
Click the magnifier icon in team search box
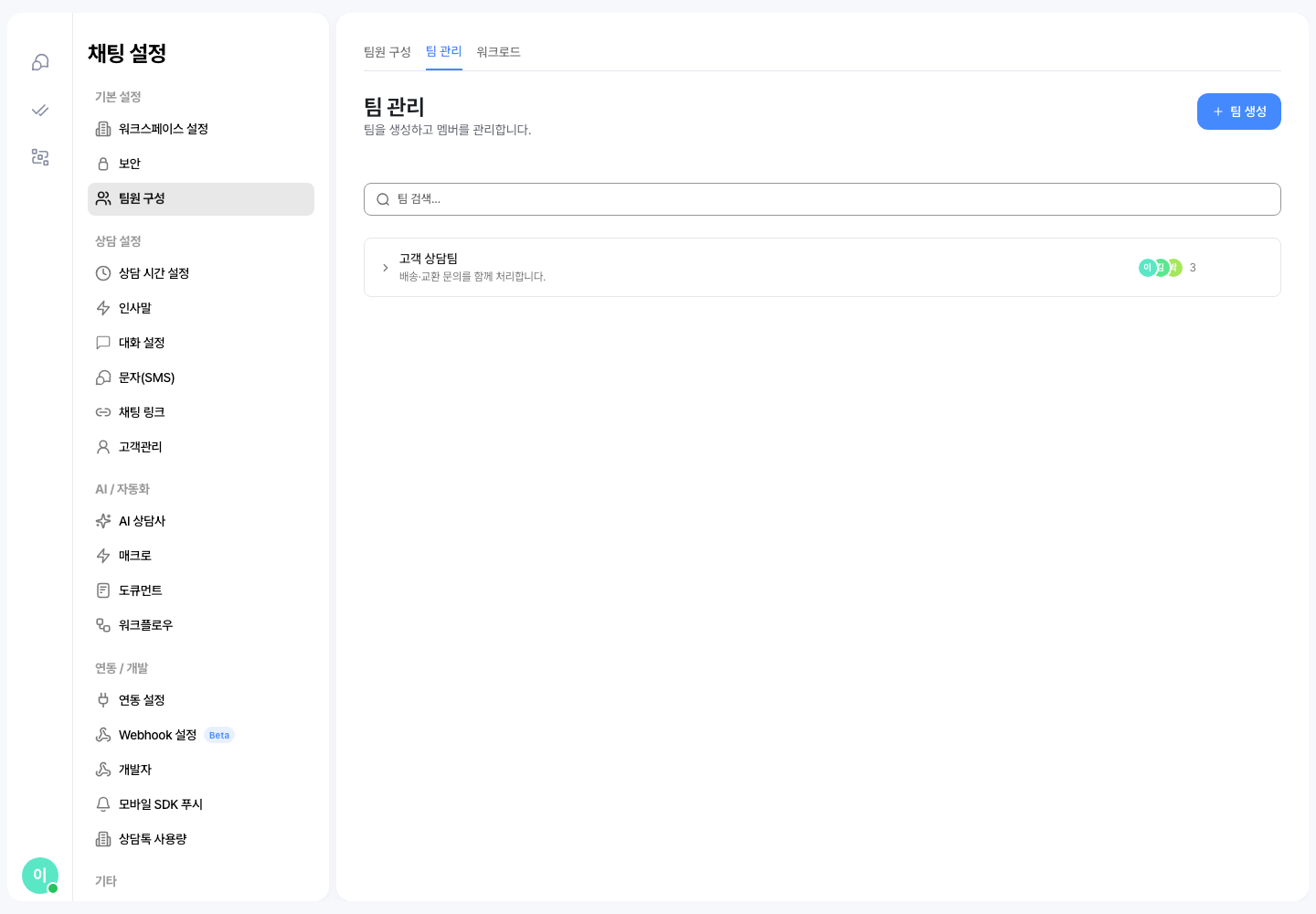click(383, 199)
